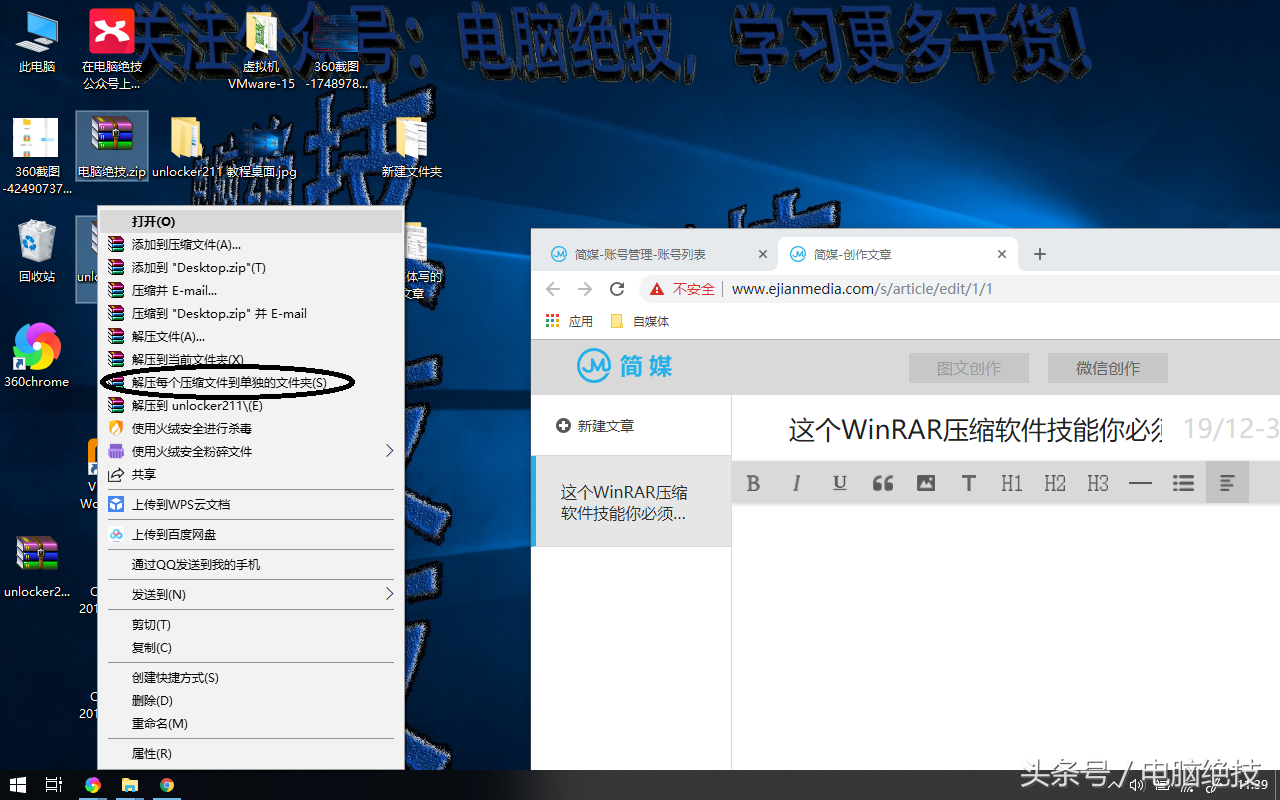Select the 回收站 recycle bin
Screen dimensions: 1280x800
point(37,250)
